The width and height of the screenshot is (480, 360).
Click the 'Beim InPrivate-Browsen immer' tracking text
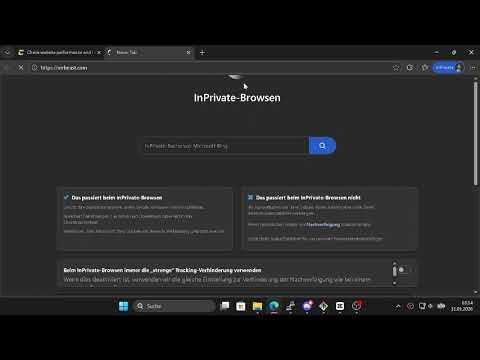click(x=162, y=270)
